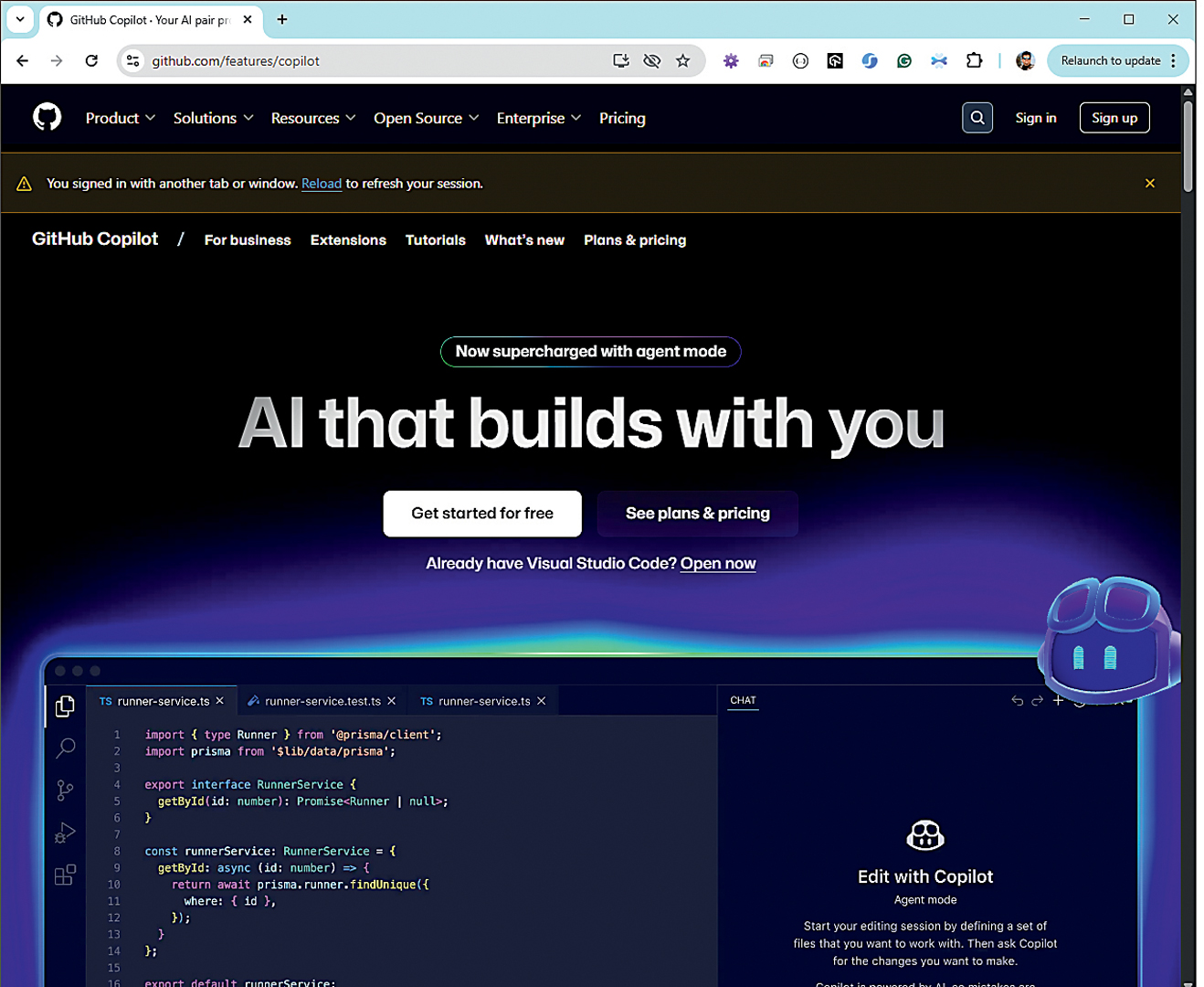The width and height of the screenshot is (1204, 987).
Task: Click the page vertical scrollbar thumb
Action: point(1188,146)
